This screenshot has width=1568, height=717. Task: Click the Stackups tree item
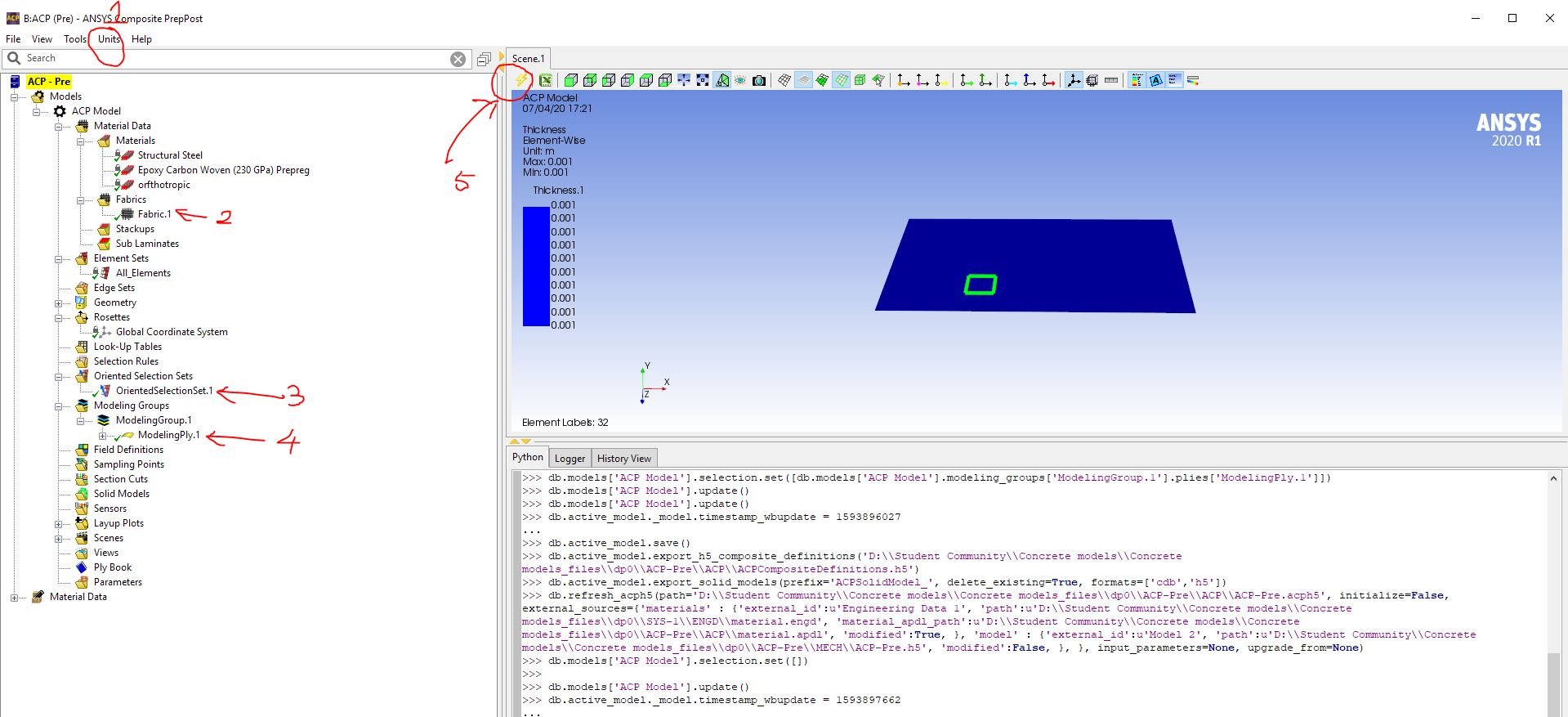(135, 229)
